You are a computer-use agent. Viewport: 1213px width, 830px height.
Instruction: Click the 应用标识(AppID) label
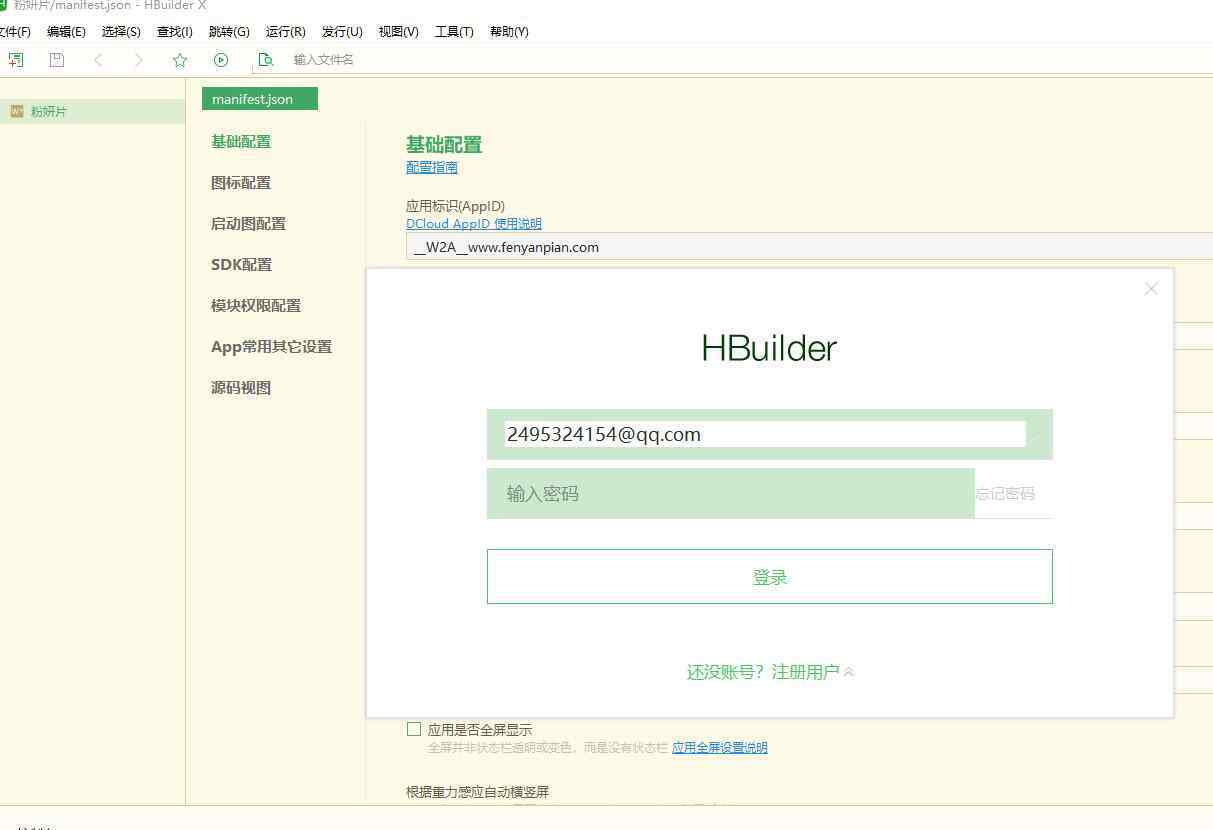pos(455,206)
